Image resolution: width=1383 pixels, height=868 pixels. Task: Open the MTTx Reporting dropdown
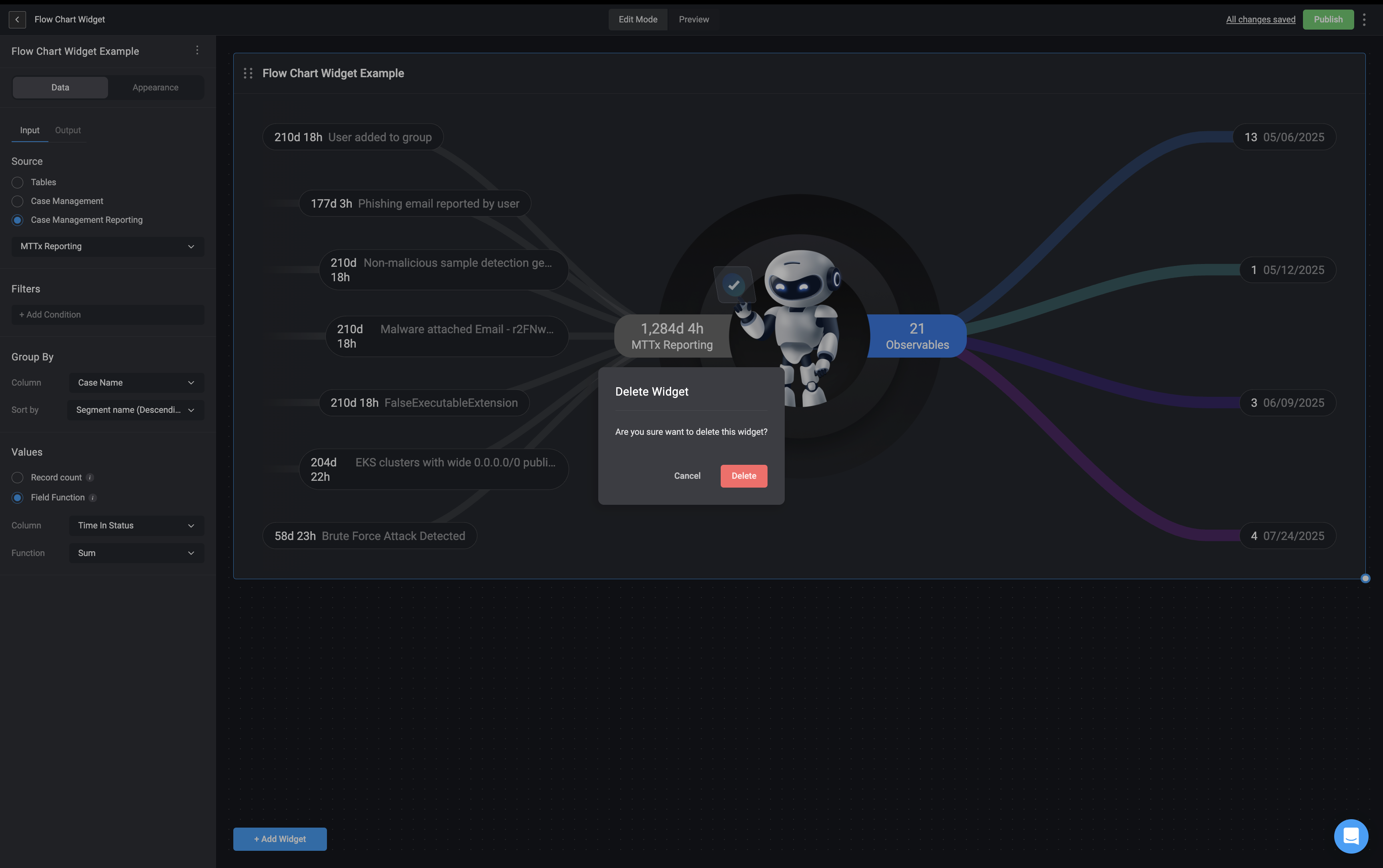point(107,246)
